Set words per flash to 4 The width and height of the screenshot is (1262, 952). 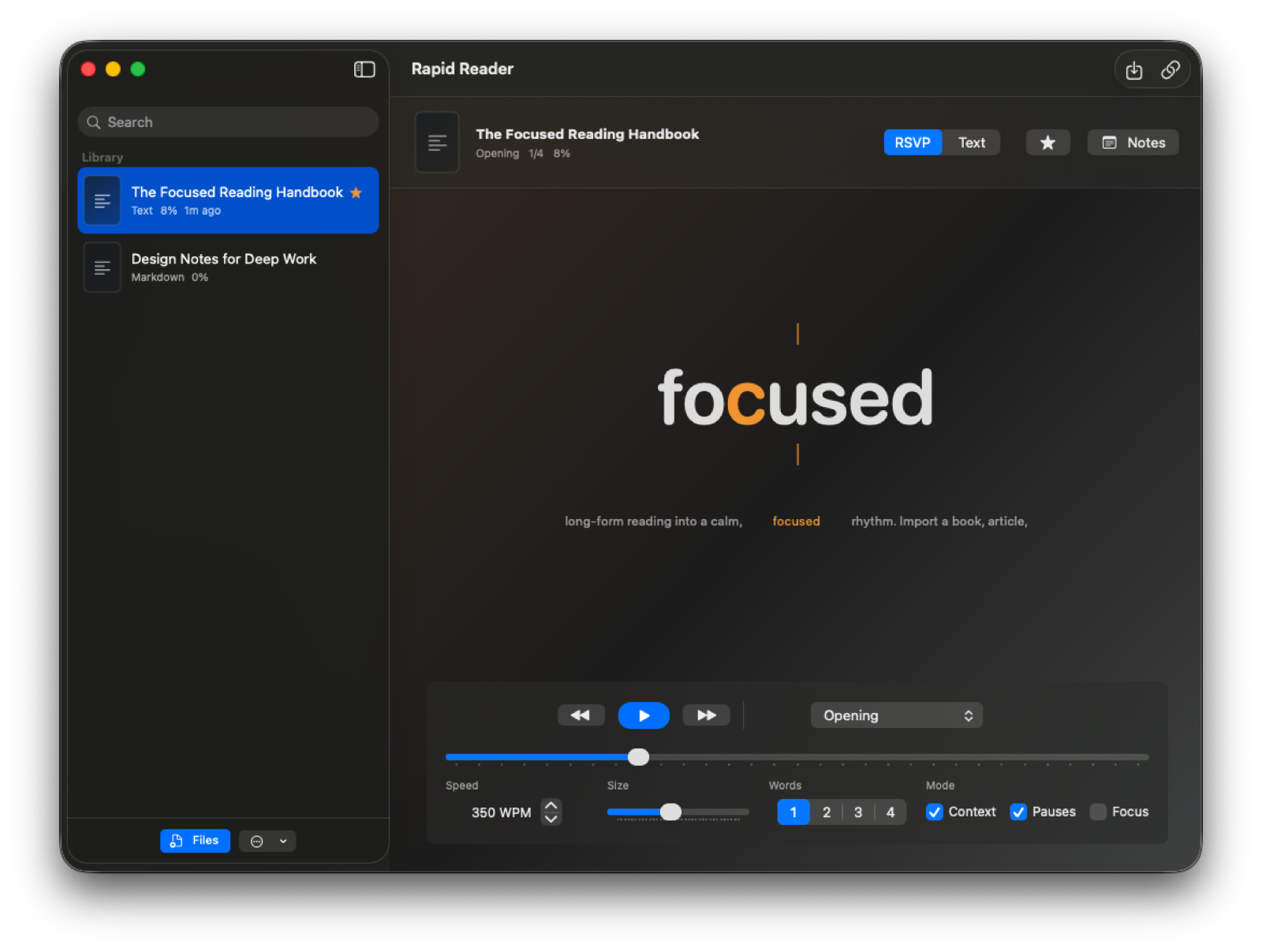pyautogui.click(x=890, y=812)
